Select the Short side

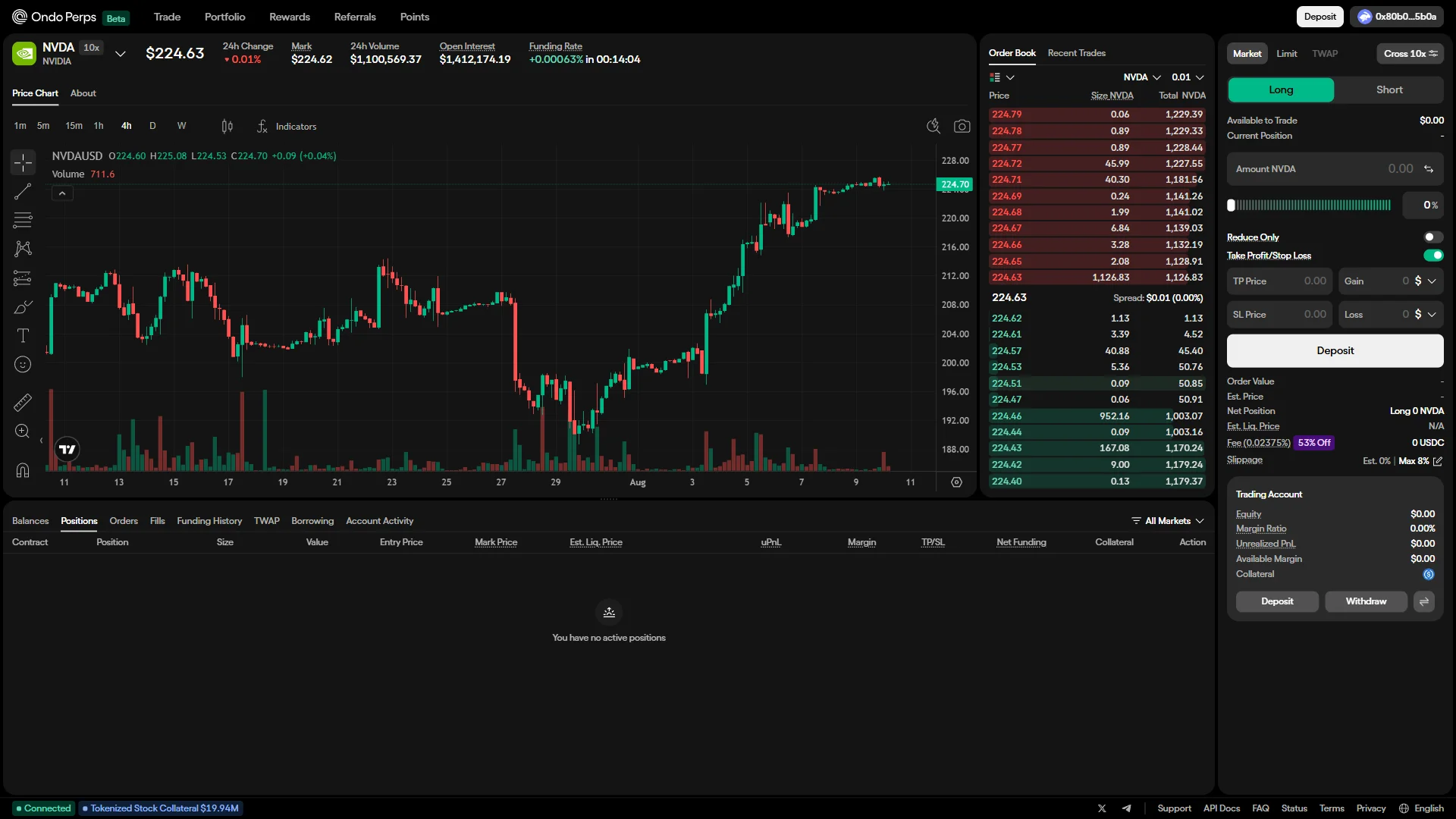(1389, 89)
